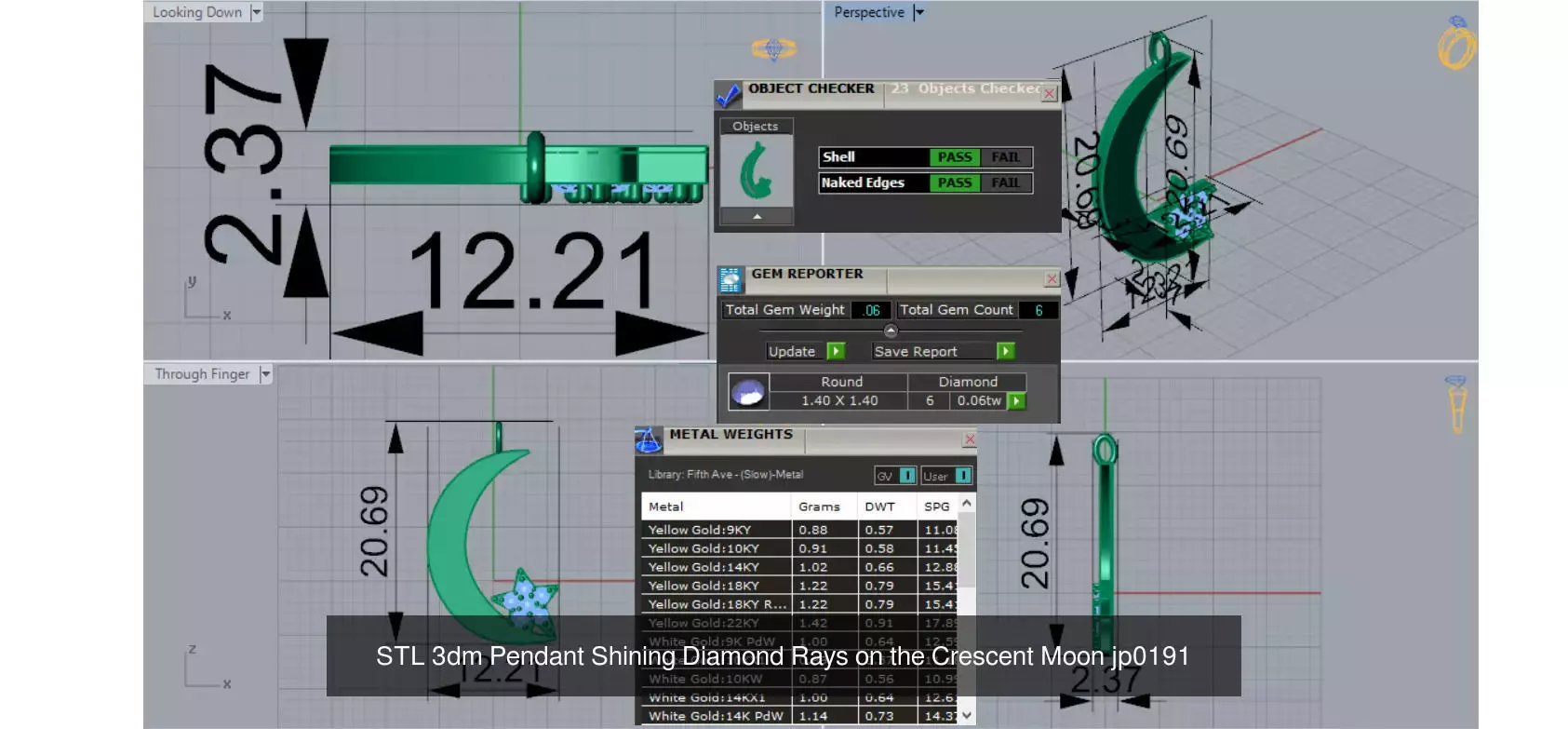Select the Yellow Gold:9KY row
The image size is (1568, 729).
tap(800, 530)
